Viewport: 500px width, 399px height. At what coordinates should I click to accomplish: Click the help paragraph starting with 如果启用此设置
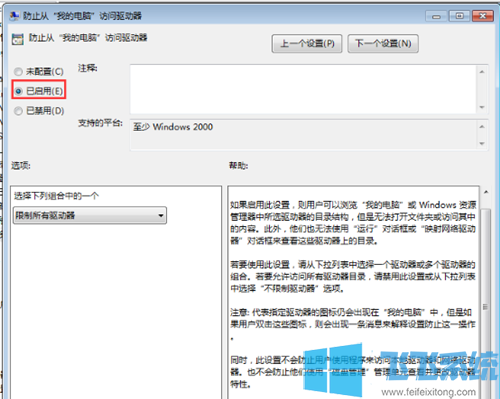coord(353,223)
